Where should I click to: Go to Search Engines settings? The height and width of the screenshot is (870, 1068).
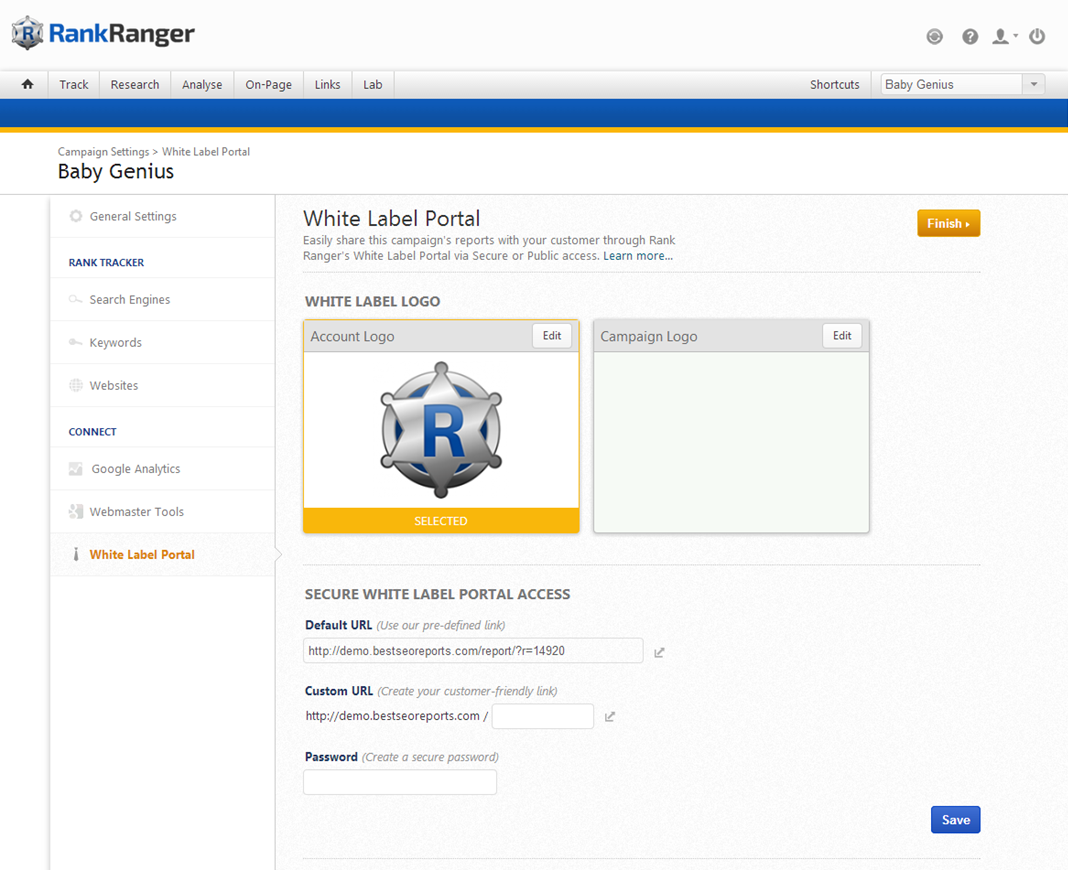click(x=163, y=299)
